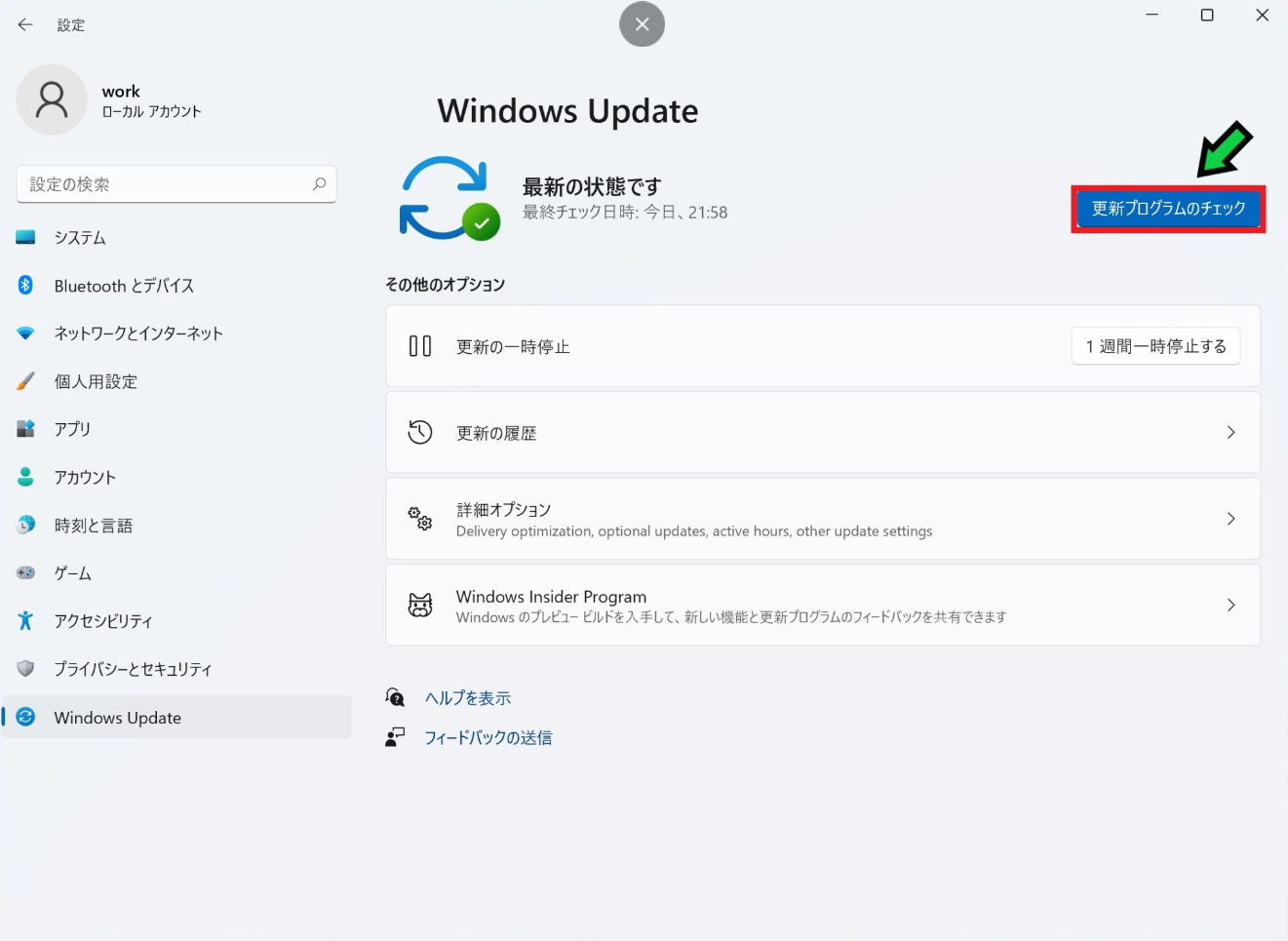
Task: Select Windows Update in sidebar
Action: 176,717
